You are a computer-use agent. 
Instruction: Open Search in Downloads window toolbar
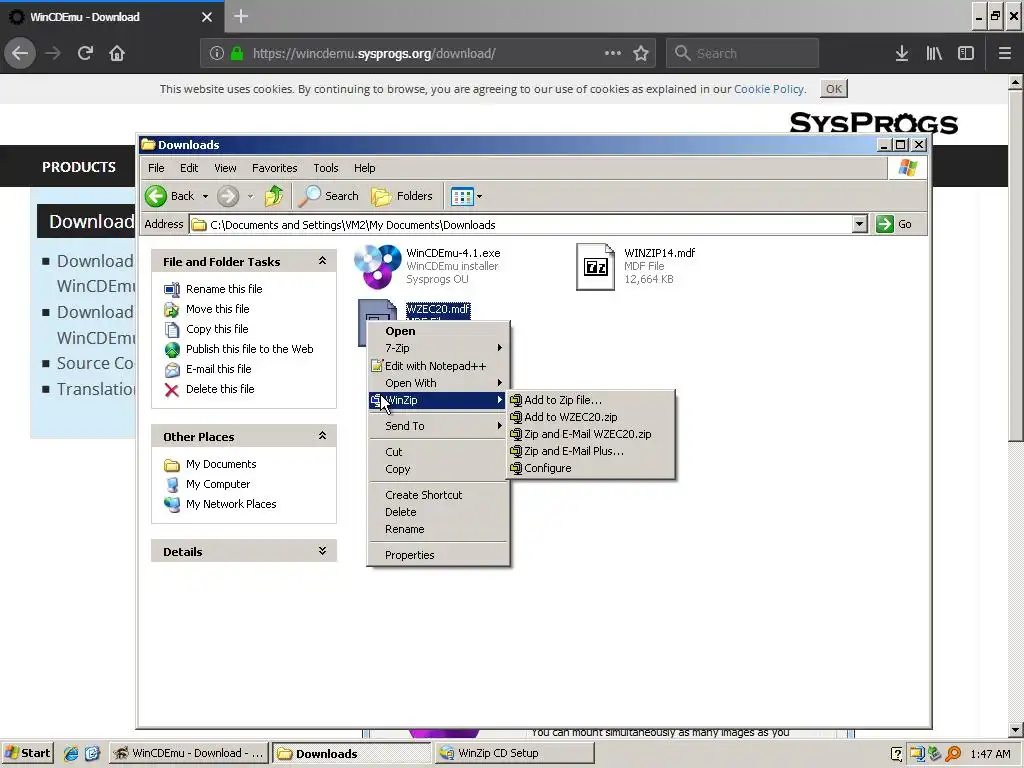pos(328,196)
